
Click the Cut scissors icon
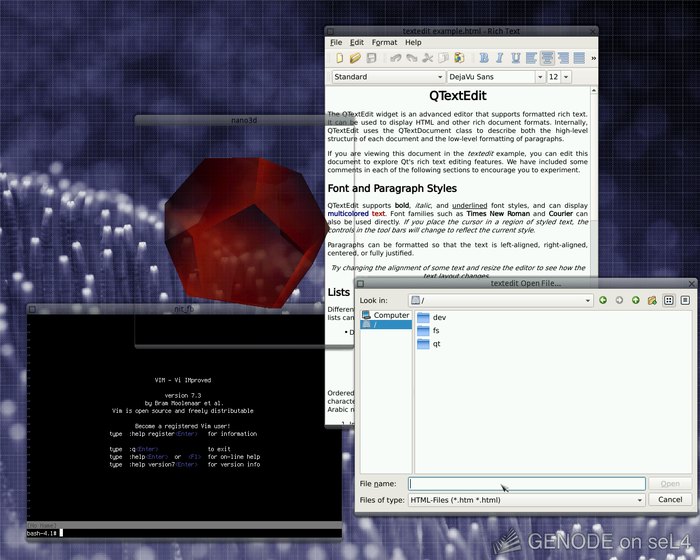click(428, 58)
